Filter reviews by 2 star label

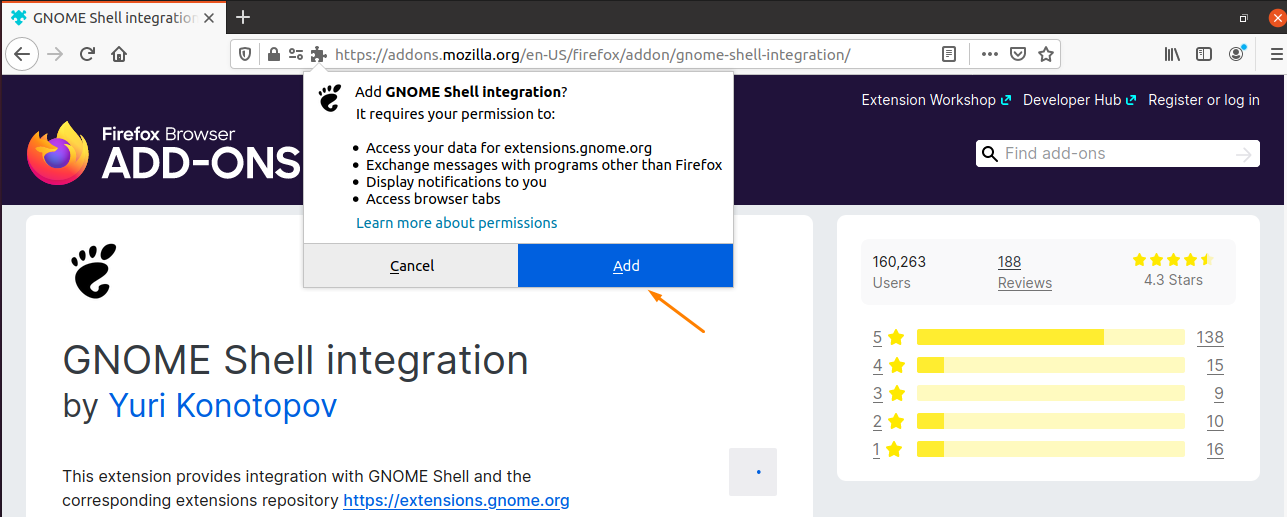(888, 421)
